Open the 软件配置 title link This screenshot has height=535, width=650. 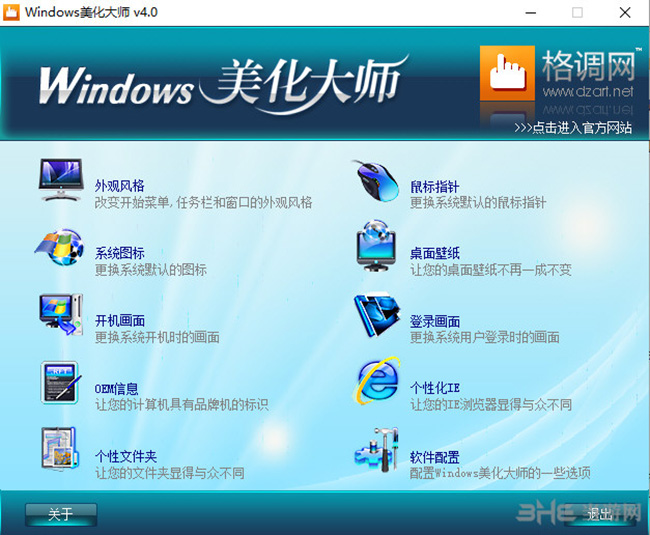434,458
